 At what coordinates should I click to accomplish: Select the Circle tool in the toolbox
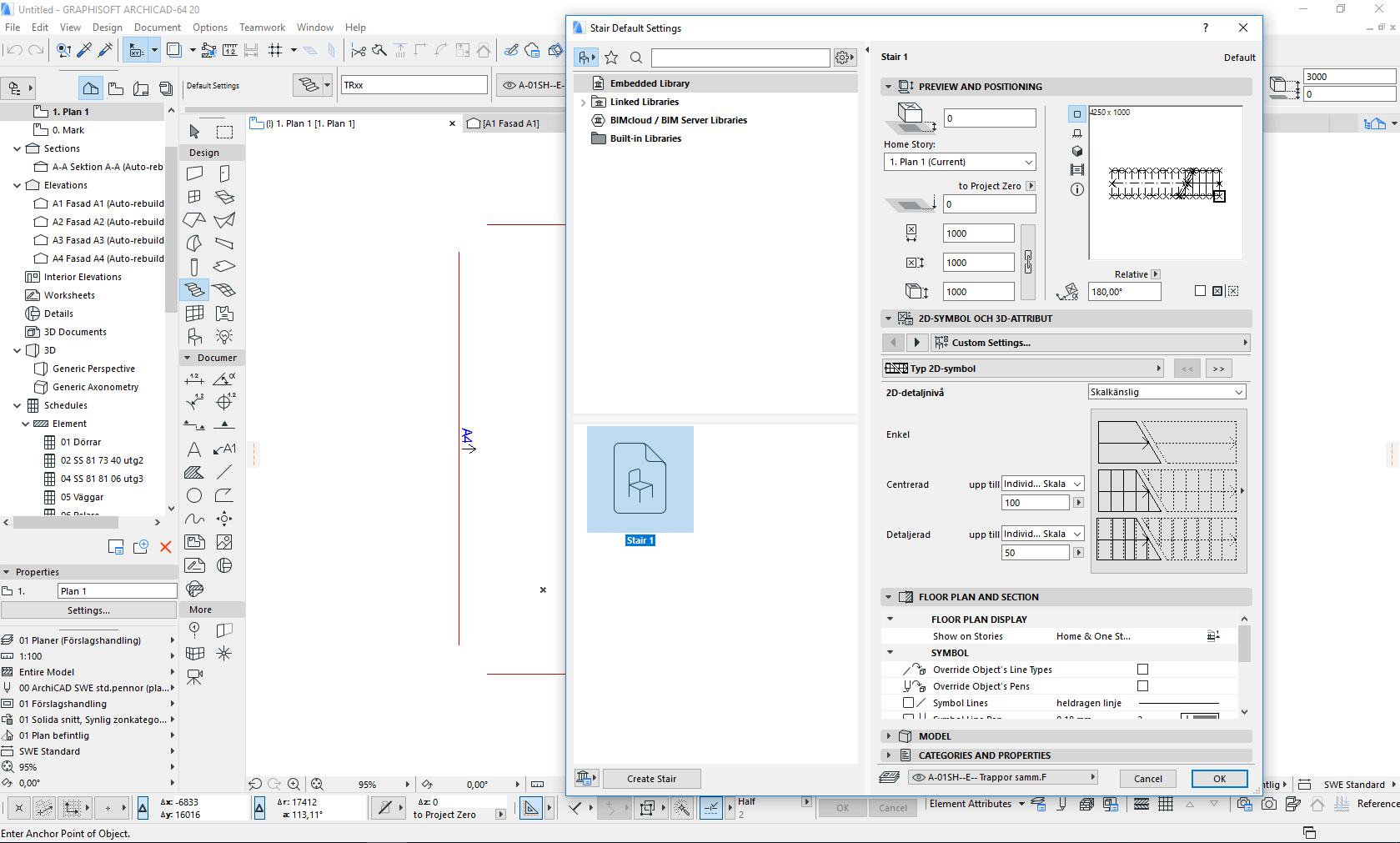coord(194,495)
